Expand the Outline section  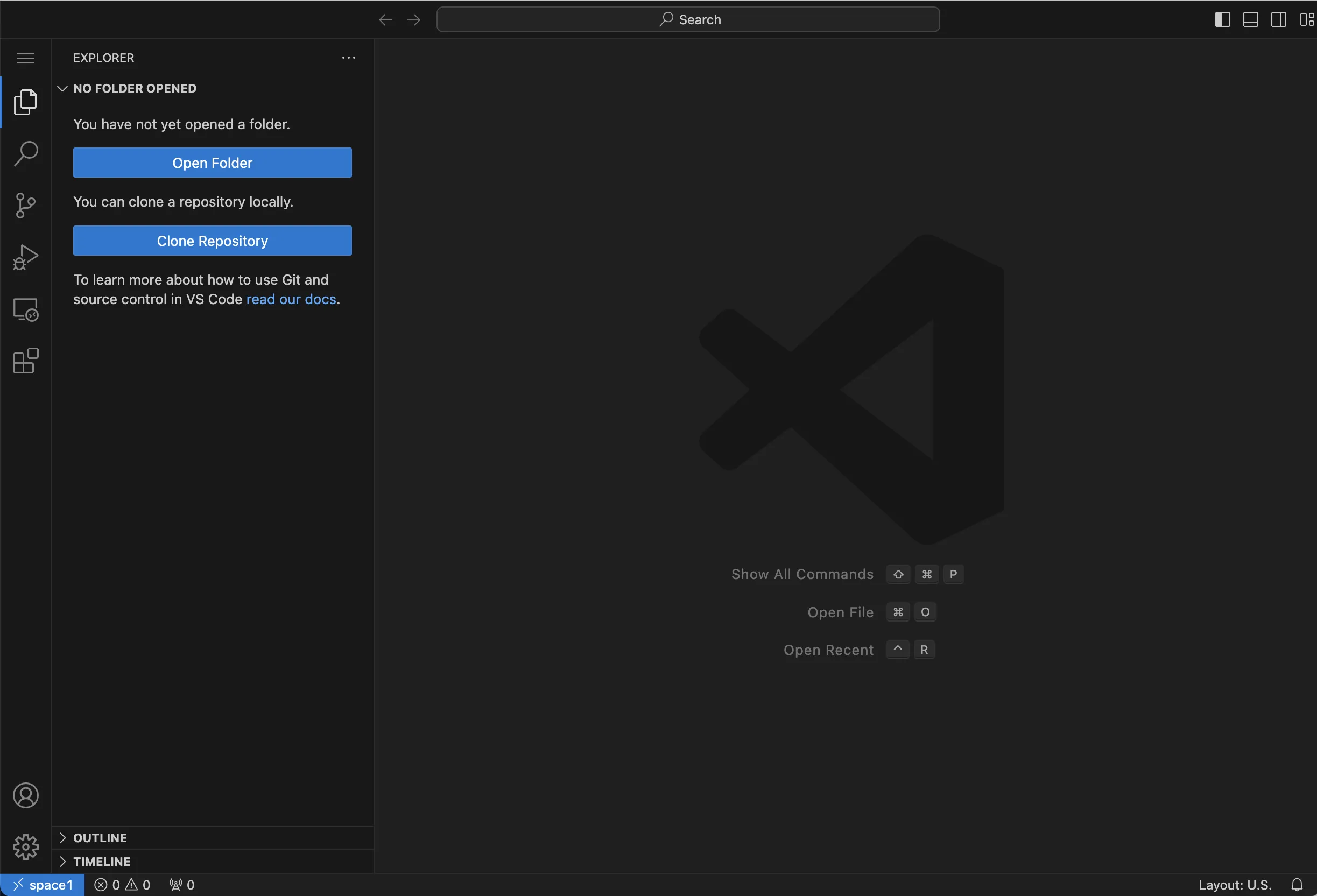[213, 838]
